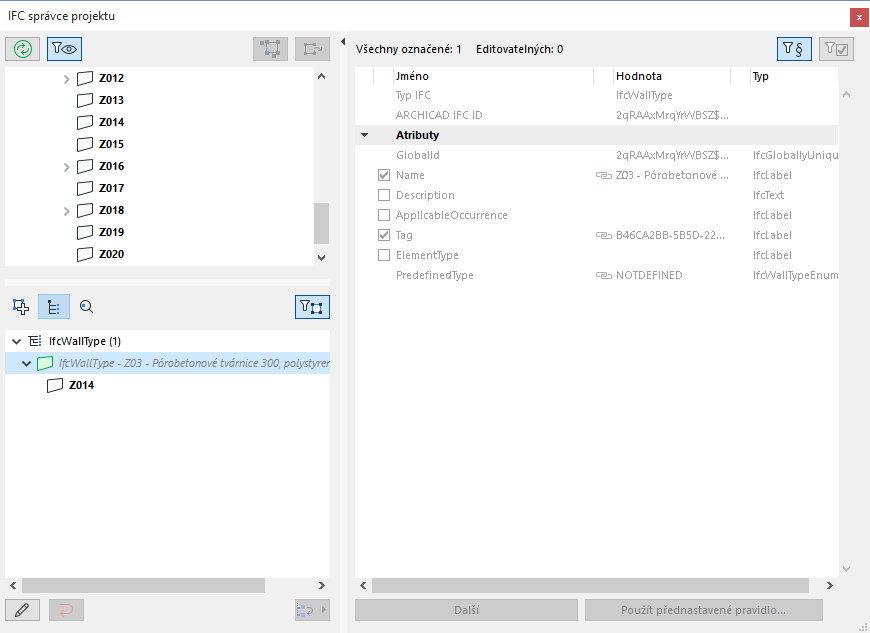The width and height of the screenshot is (870, 633).
Task: Uncheck the Name attribute checkbox
Action: coord(383,174)
